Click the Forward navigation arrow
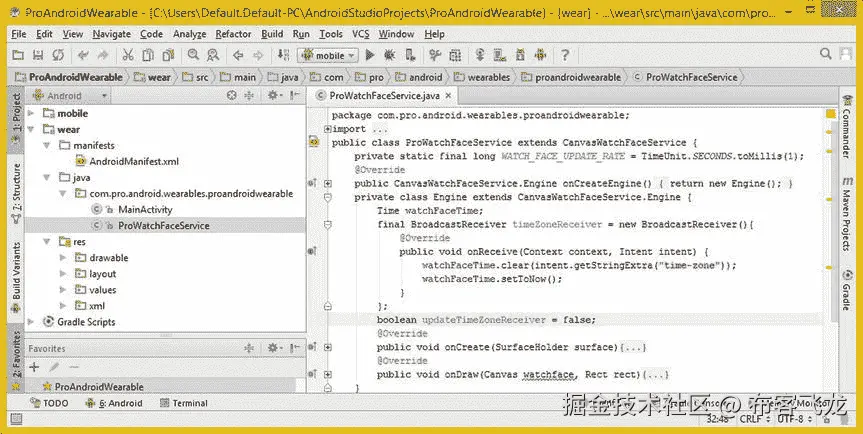The image size is (863, 434). [258, 55]
